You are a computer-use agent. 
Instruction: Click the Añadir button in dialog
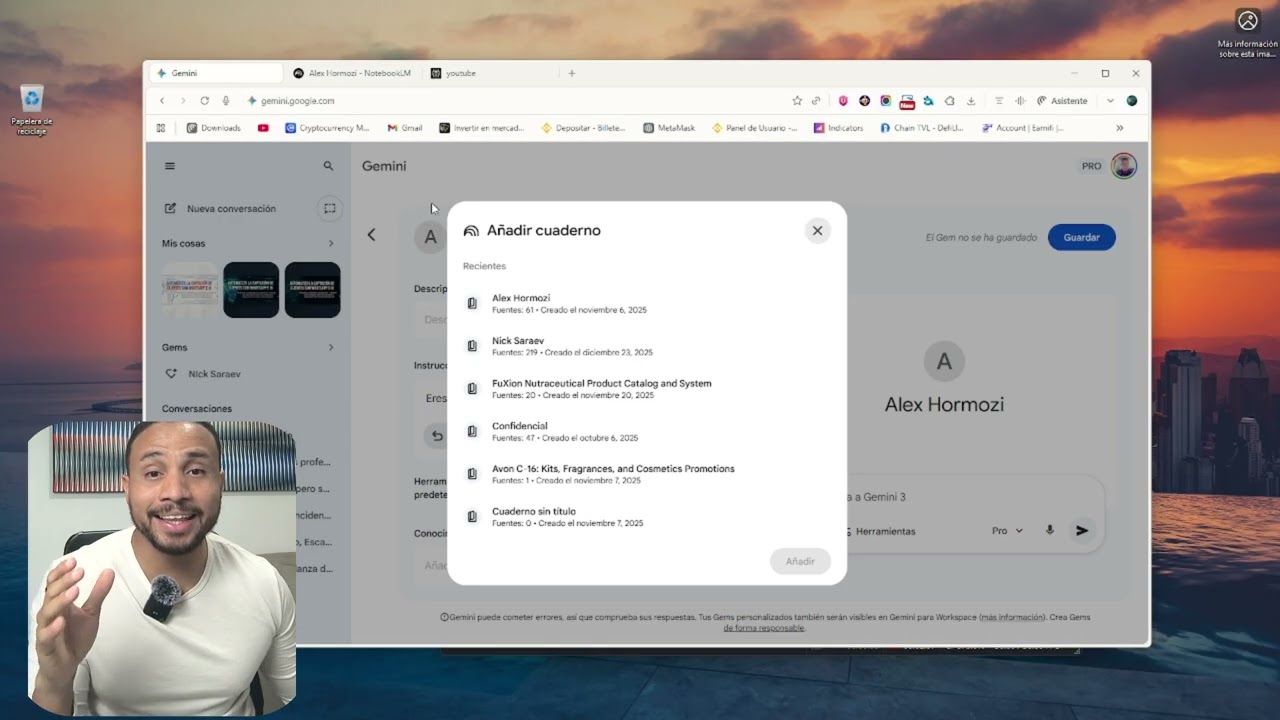800,561
